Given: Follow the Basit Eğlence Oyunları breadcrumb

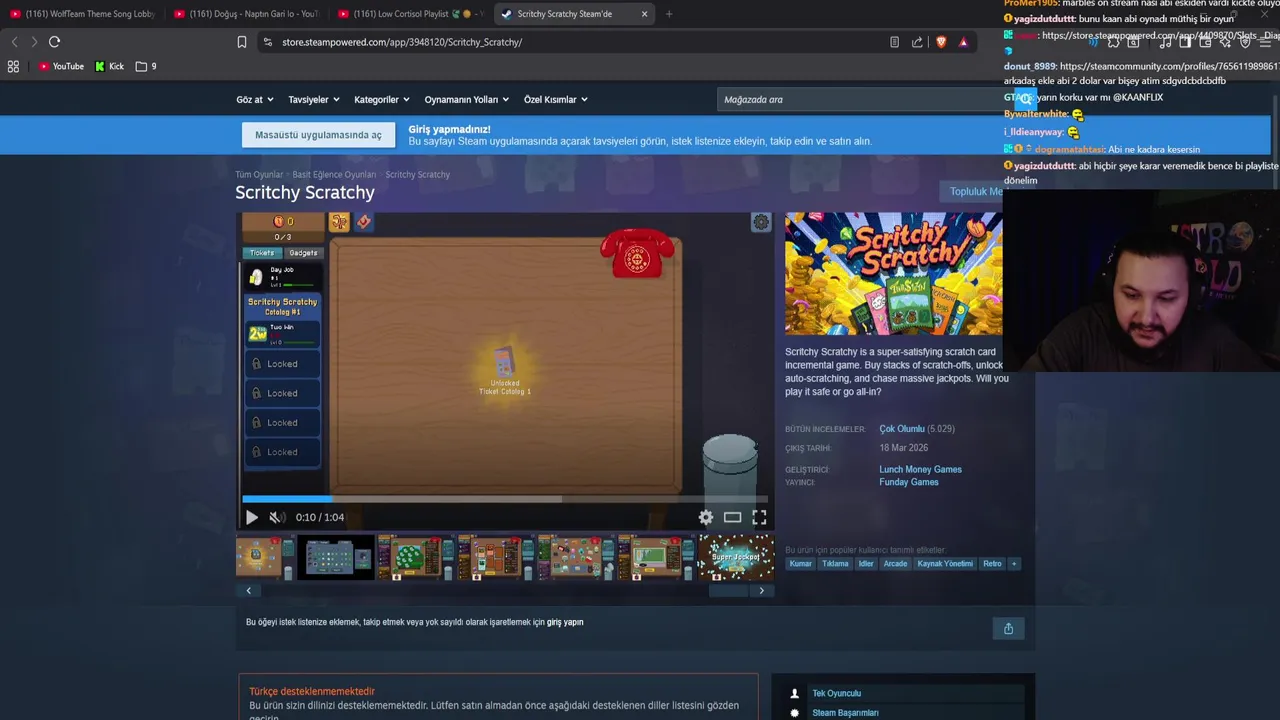Looking at the screenshot, I should (x=334, y=175).
